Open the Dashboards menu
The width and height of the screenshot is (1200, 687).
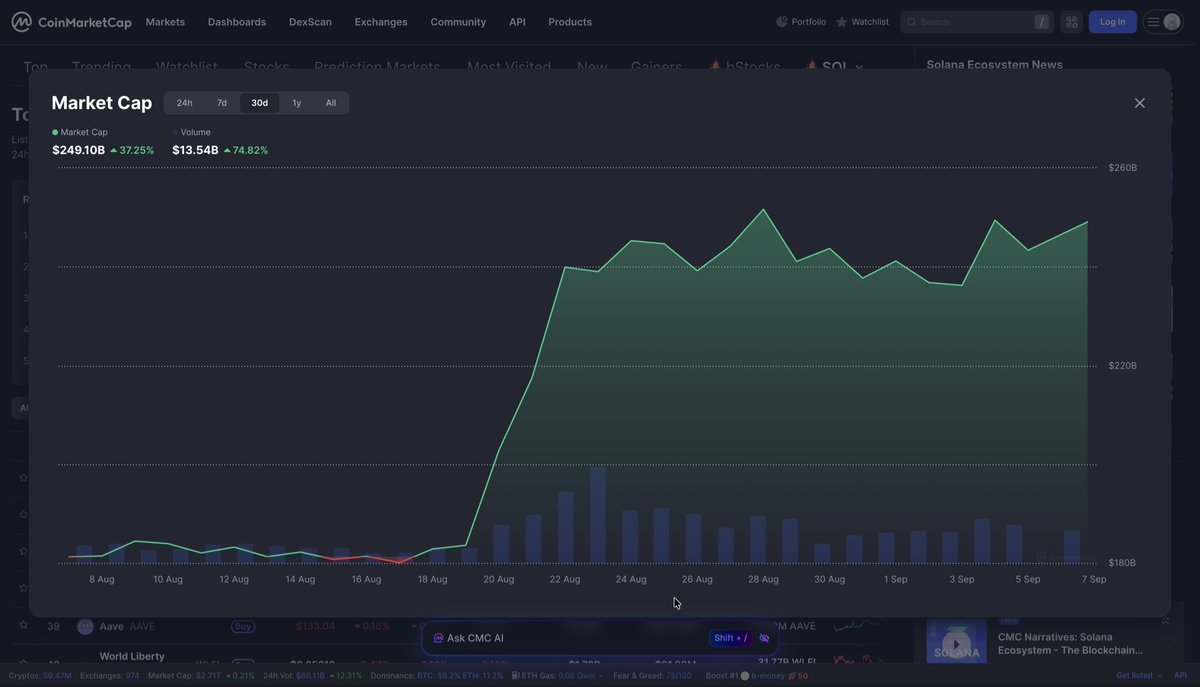tap(237, 22)
